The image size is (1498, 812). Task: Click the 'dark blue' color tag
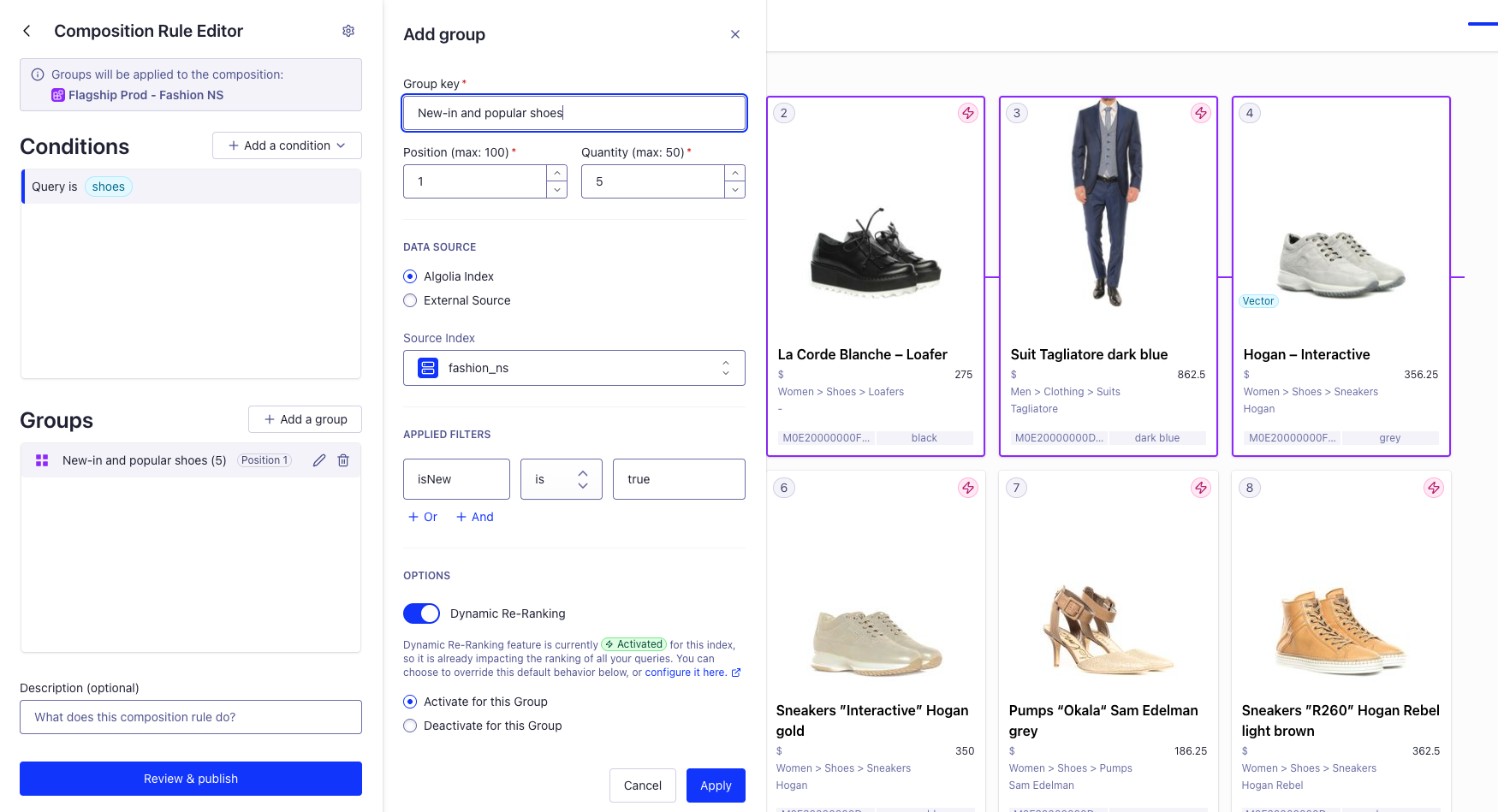click(1157, 438)
